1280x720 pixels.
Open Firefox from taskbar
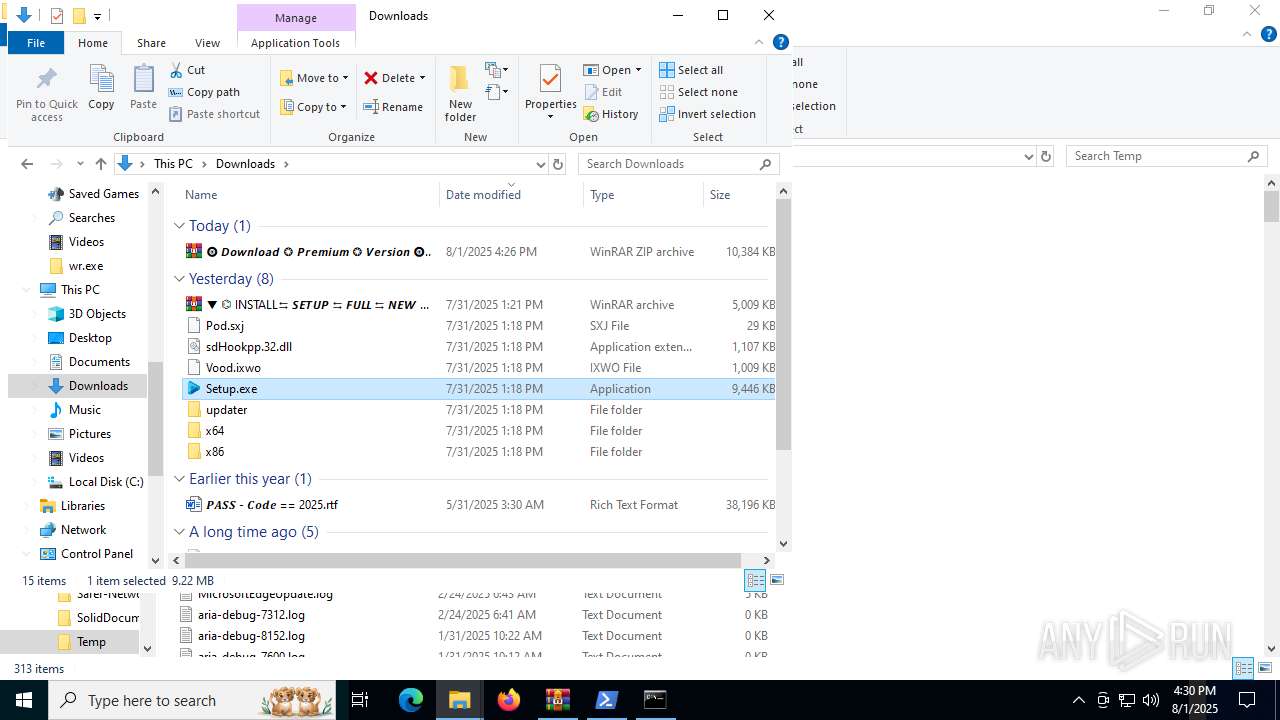tap(509, 700)
